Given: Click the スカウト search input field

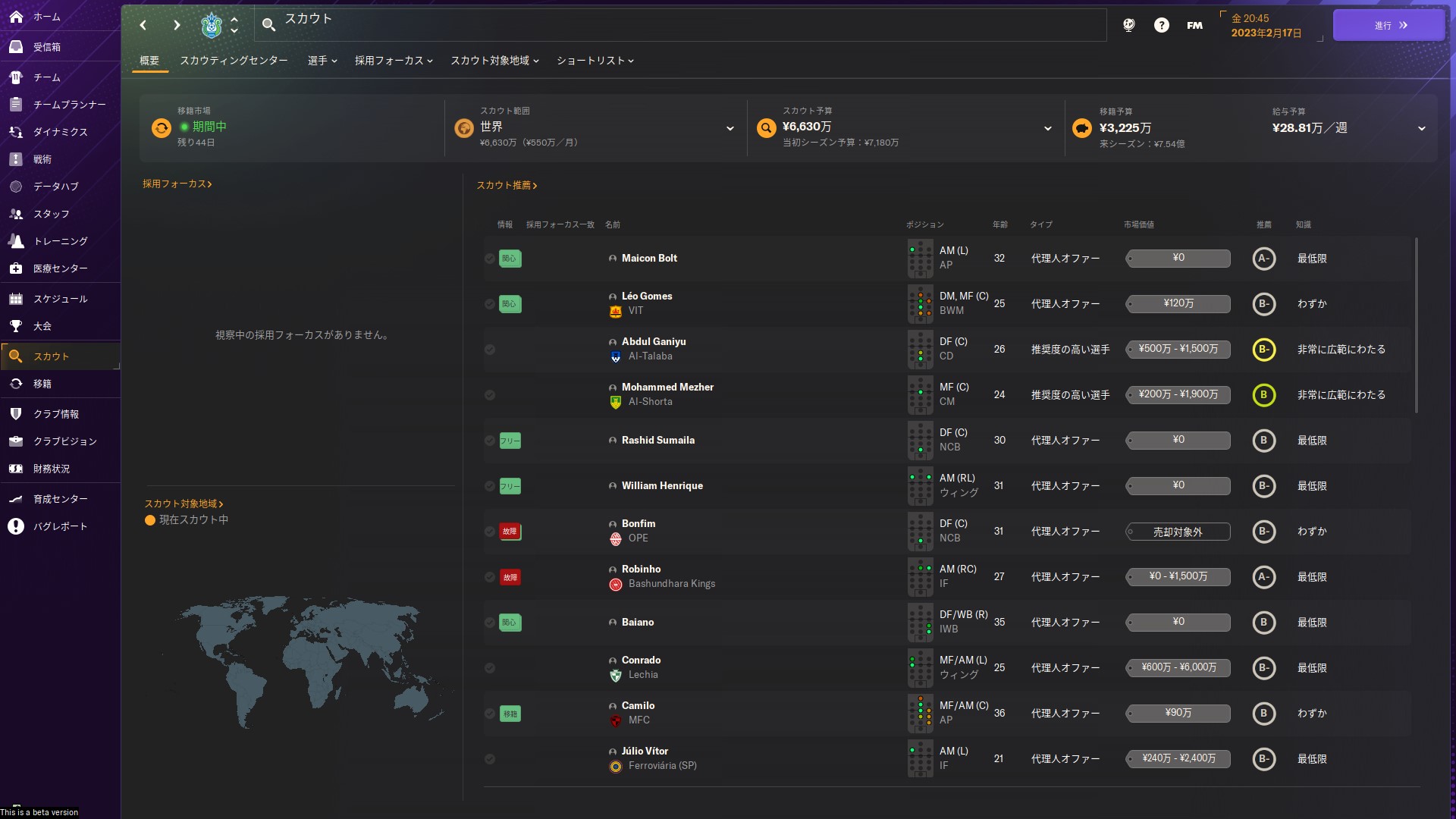Looking at the screenshot, I should point(682,25).
